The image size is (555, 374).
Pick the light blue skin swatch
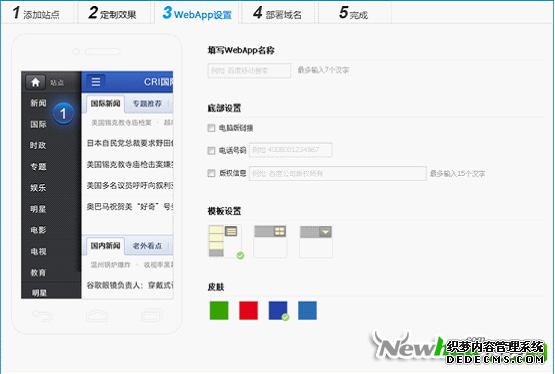coord(307,310)
